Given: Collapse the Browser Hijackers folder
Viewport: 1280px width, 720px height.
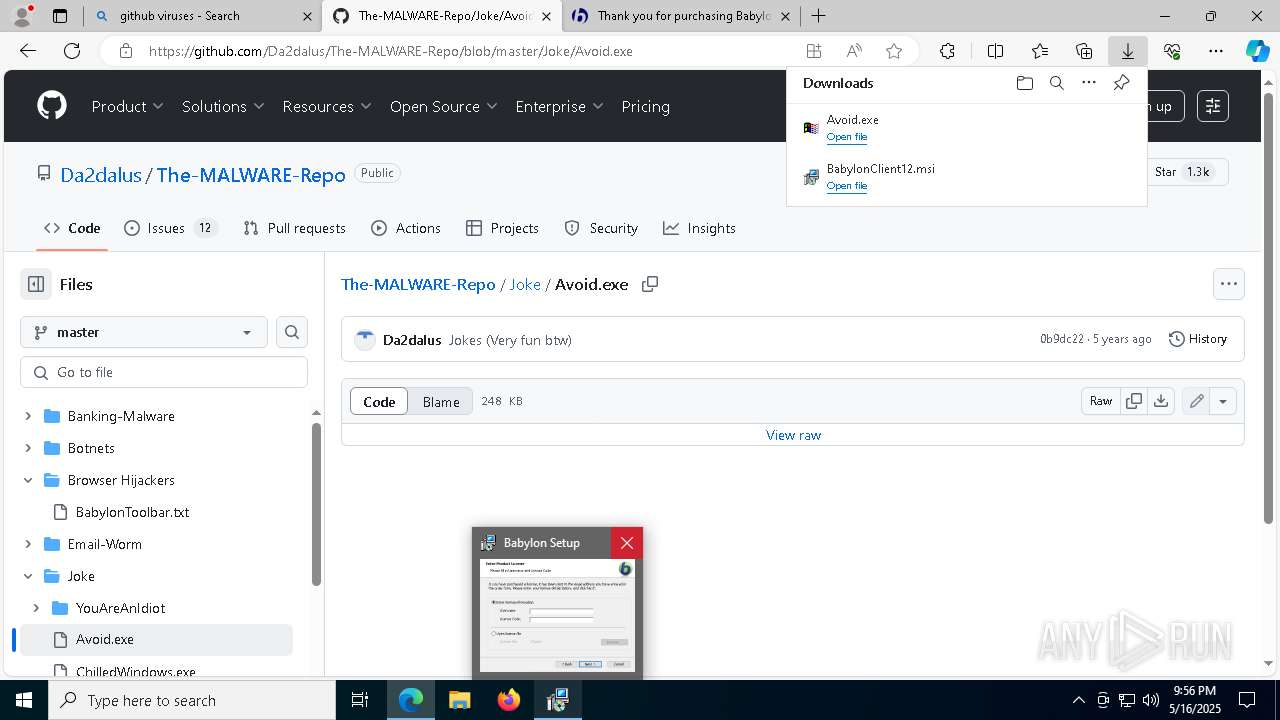Looking at the screenshot, I should tap(28, 480).
